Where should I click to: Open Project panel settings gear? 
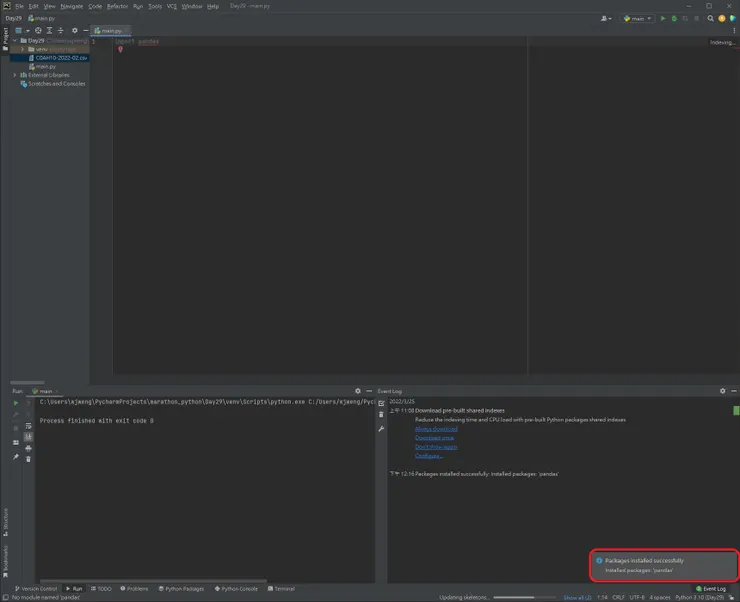(x=74, y=30)
